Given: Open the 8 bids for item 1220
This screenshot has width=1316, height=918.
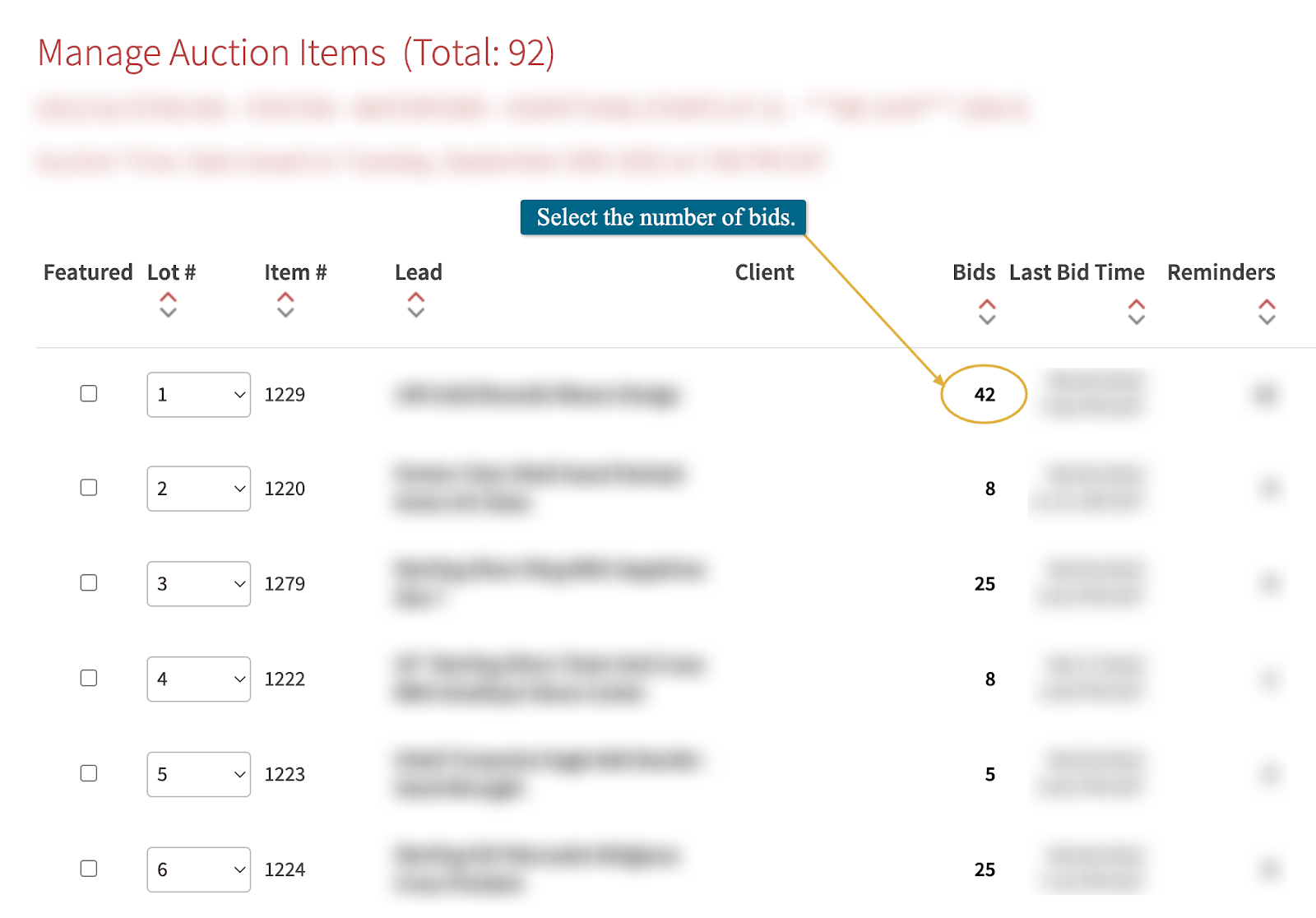Looking at the screenshot, I should [x=990, y=489].
